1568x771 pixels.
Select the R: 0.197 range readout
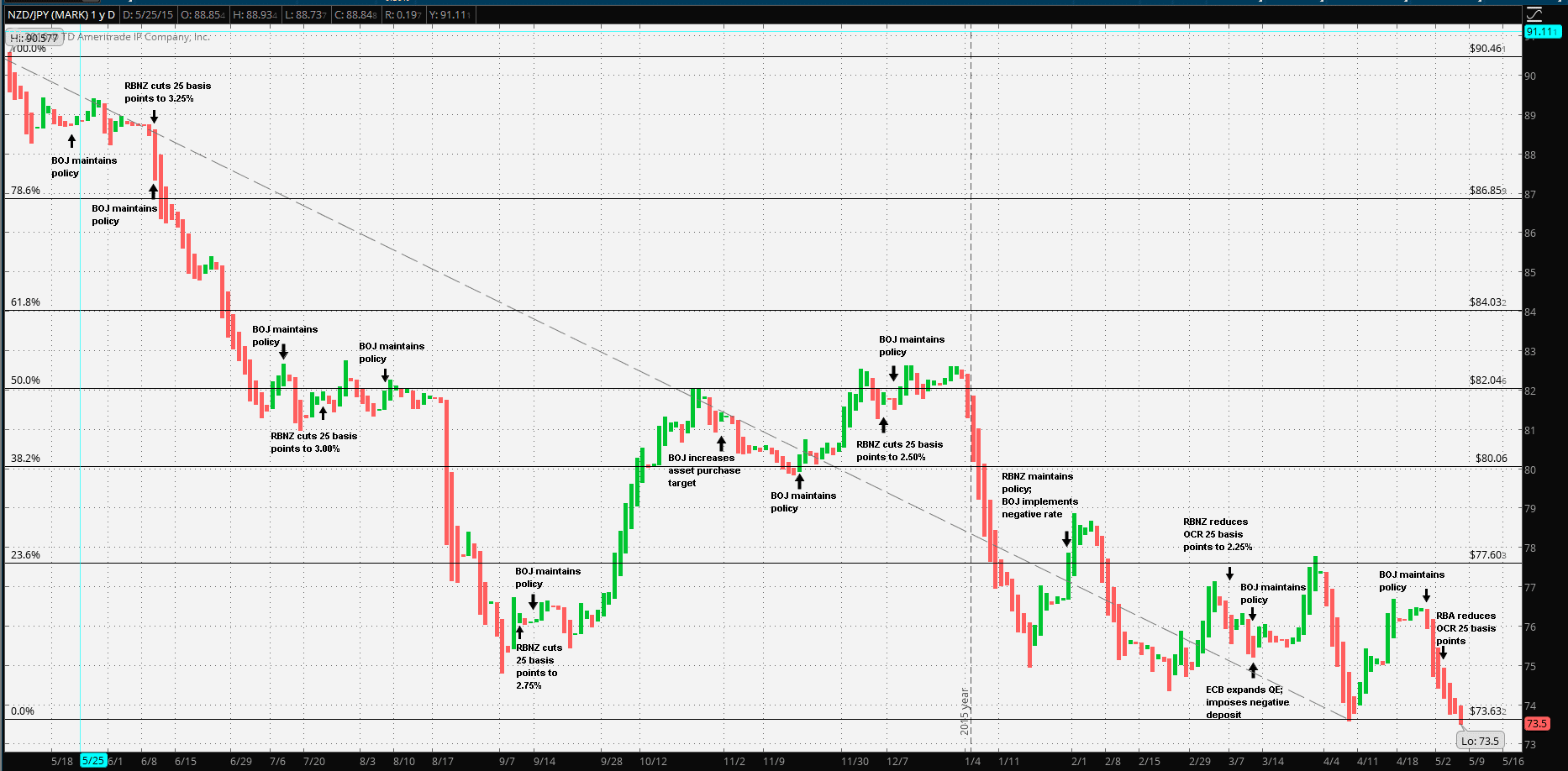403,14
